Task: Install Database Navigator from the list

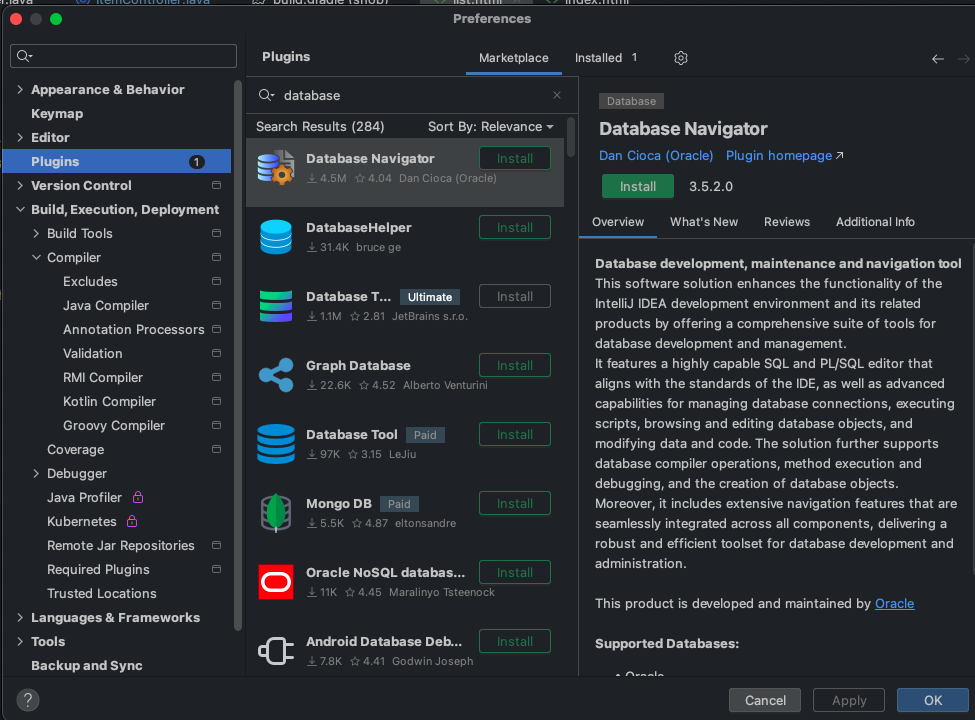Action: (x=515, y=159)
